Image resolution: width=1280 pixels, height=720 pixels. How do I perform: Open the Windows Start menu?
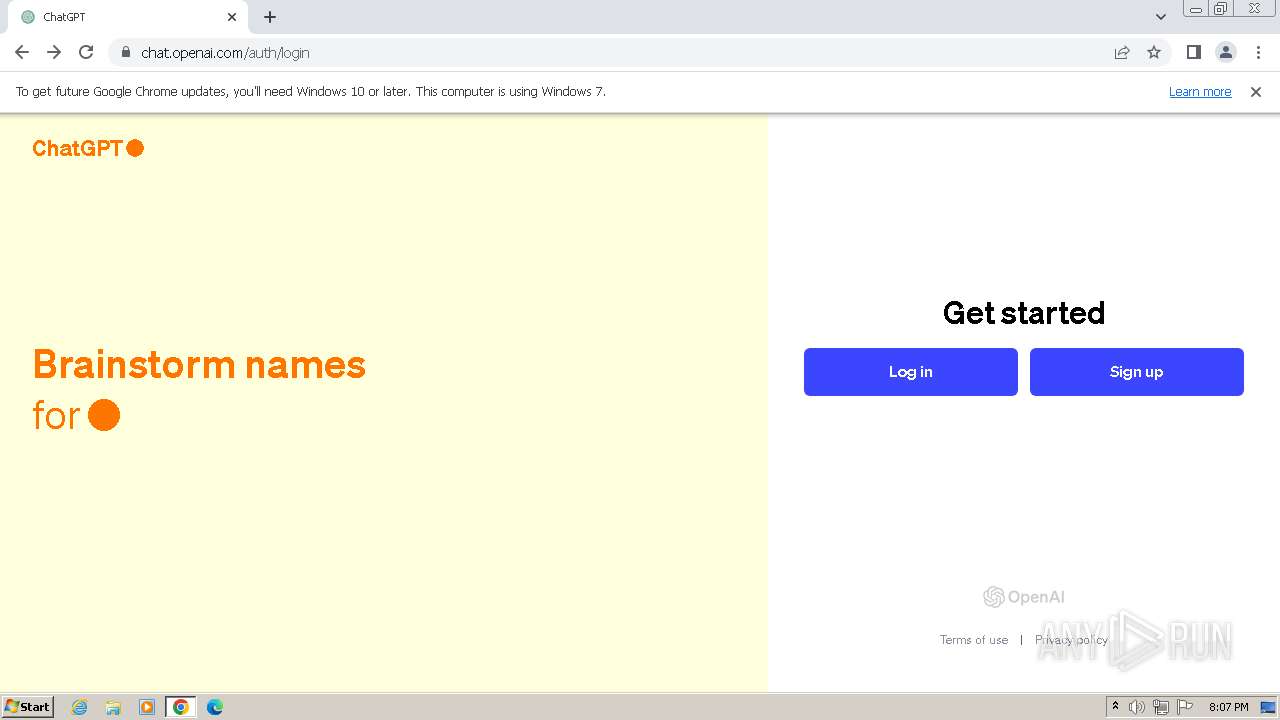[28, 707]
